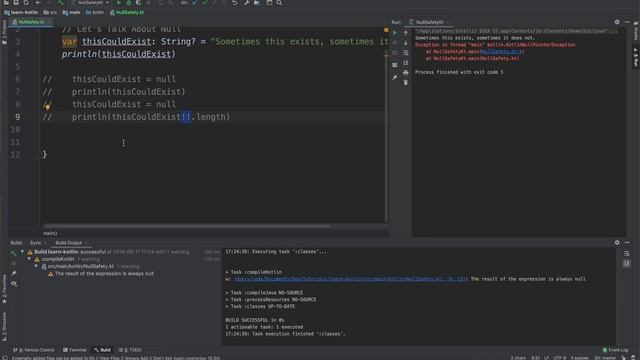The image size is (640, 360).
Task: Collapse src/main/kotlin/NullSafety.kt tree node
Action: [36, 267]
